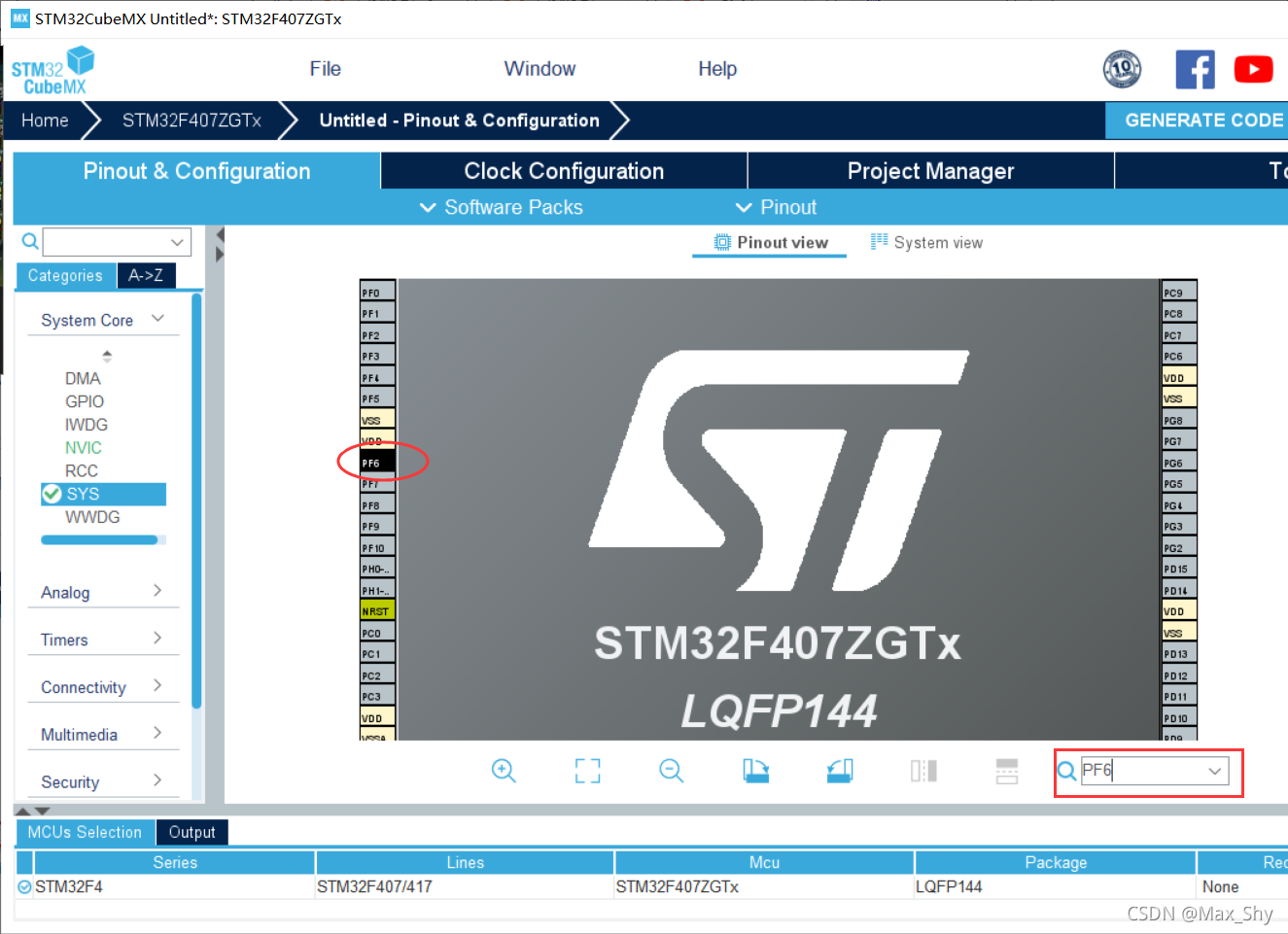This screenshot has height=934, width=1288.
Task: Select GPIO in System Core
Action: click(85, 401)
